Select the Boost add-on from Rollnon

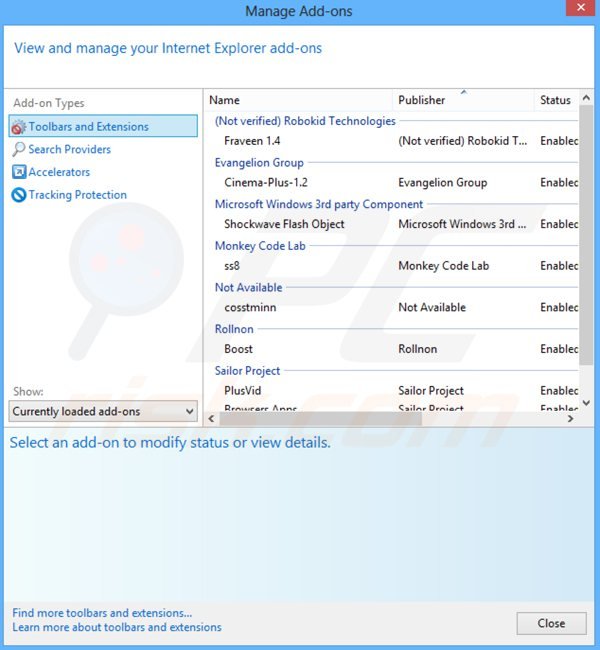pos(238,349)
